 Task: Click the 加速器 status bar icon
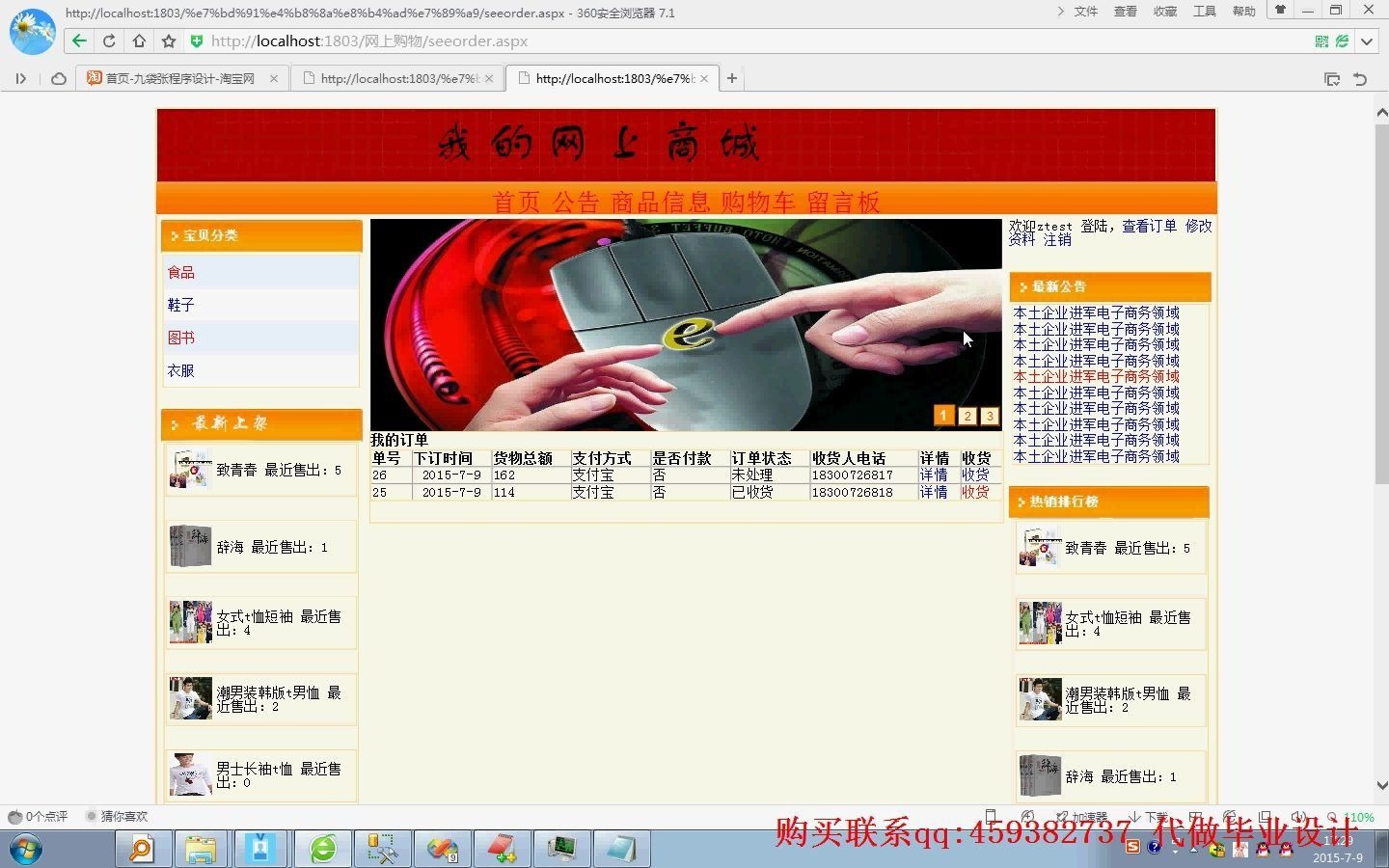tap(1080, 817)
